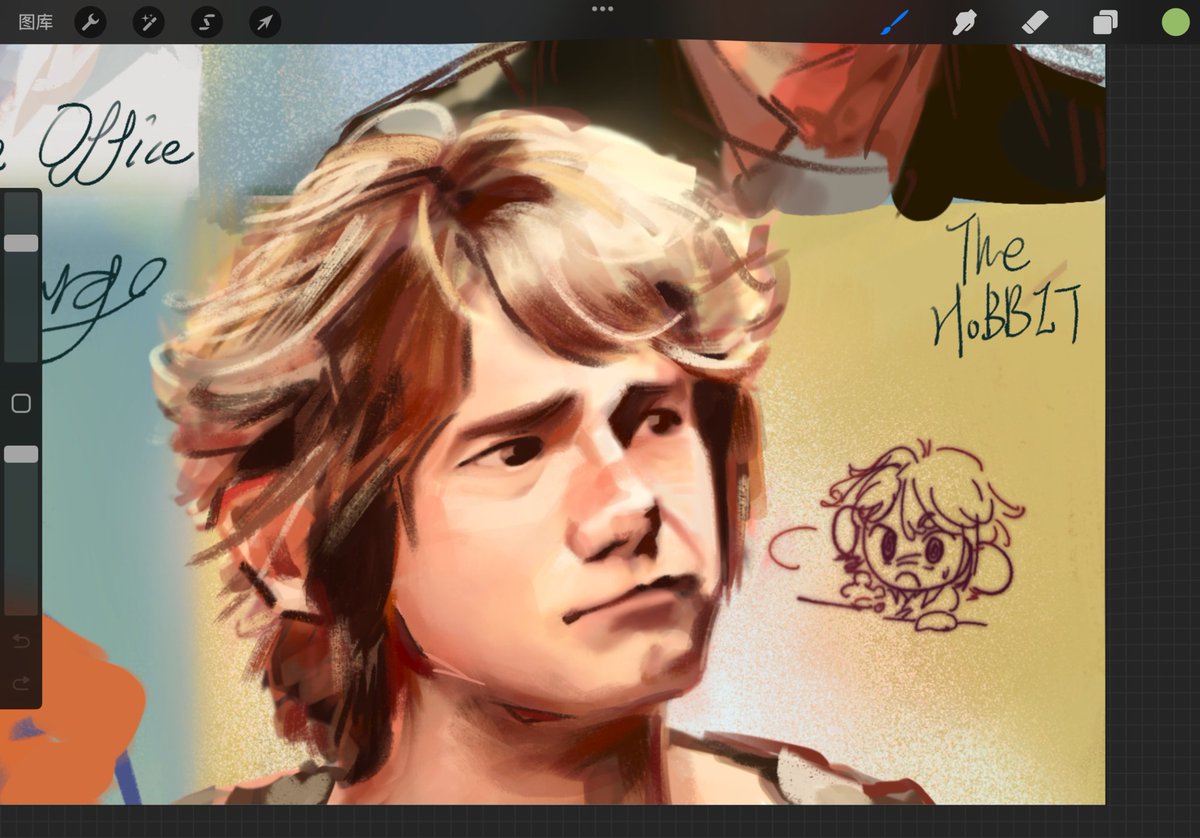Open the Layers panel
This screenshot has height=838, width=1200.
tap(1105, 22)
